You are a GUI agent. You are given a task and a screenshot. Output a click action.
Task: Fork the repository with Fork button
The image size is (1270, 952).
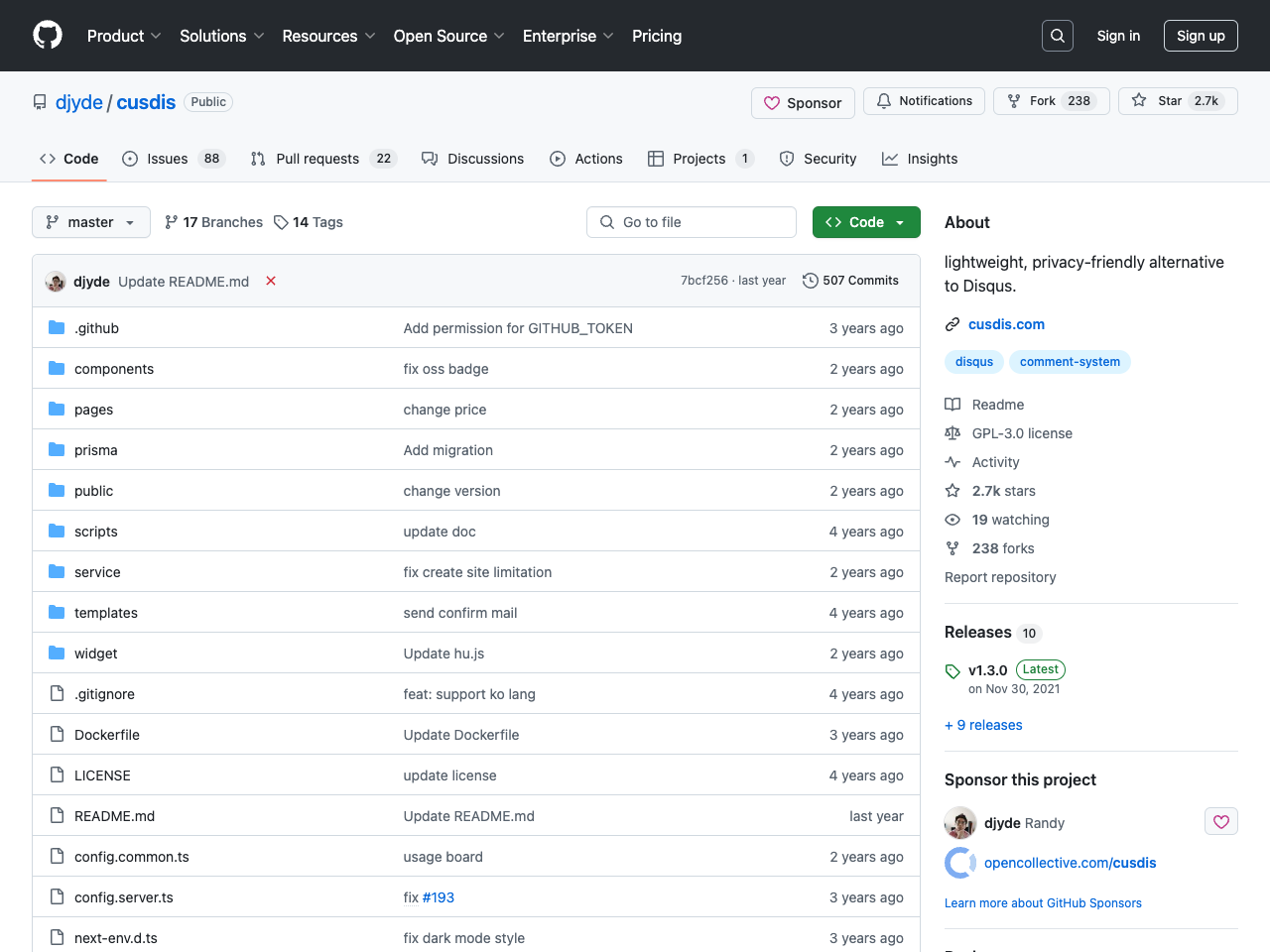coord(1051,101)
